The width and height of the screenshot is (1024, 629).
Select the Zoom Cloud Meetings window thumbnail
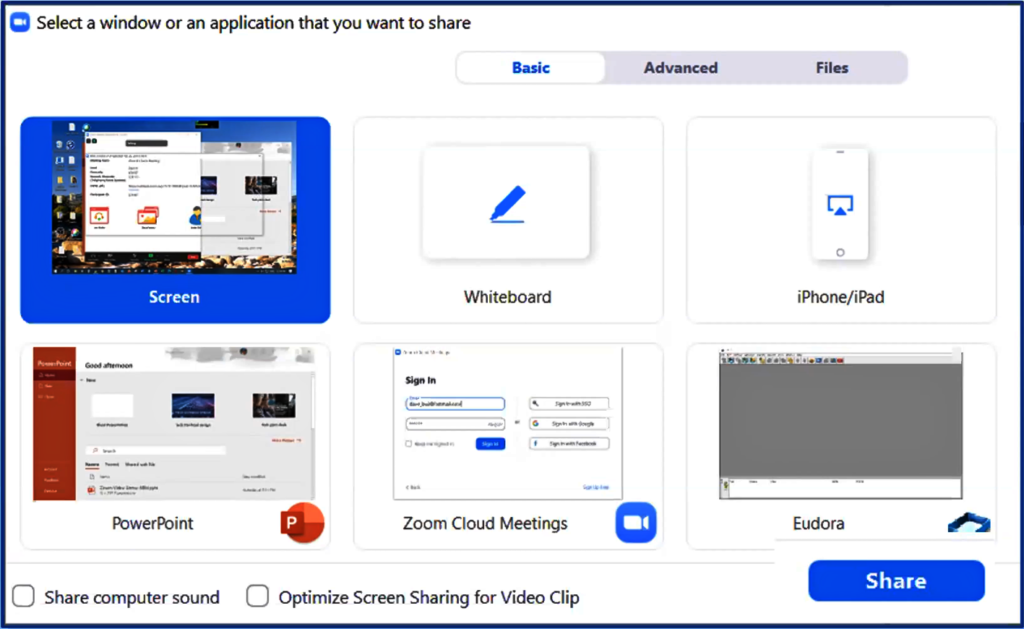coord(507,423)
